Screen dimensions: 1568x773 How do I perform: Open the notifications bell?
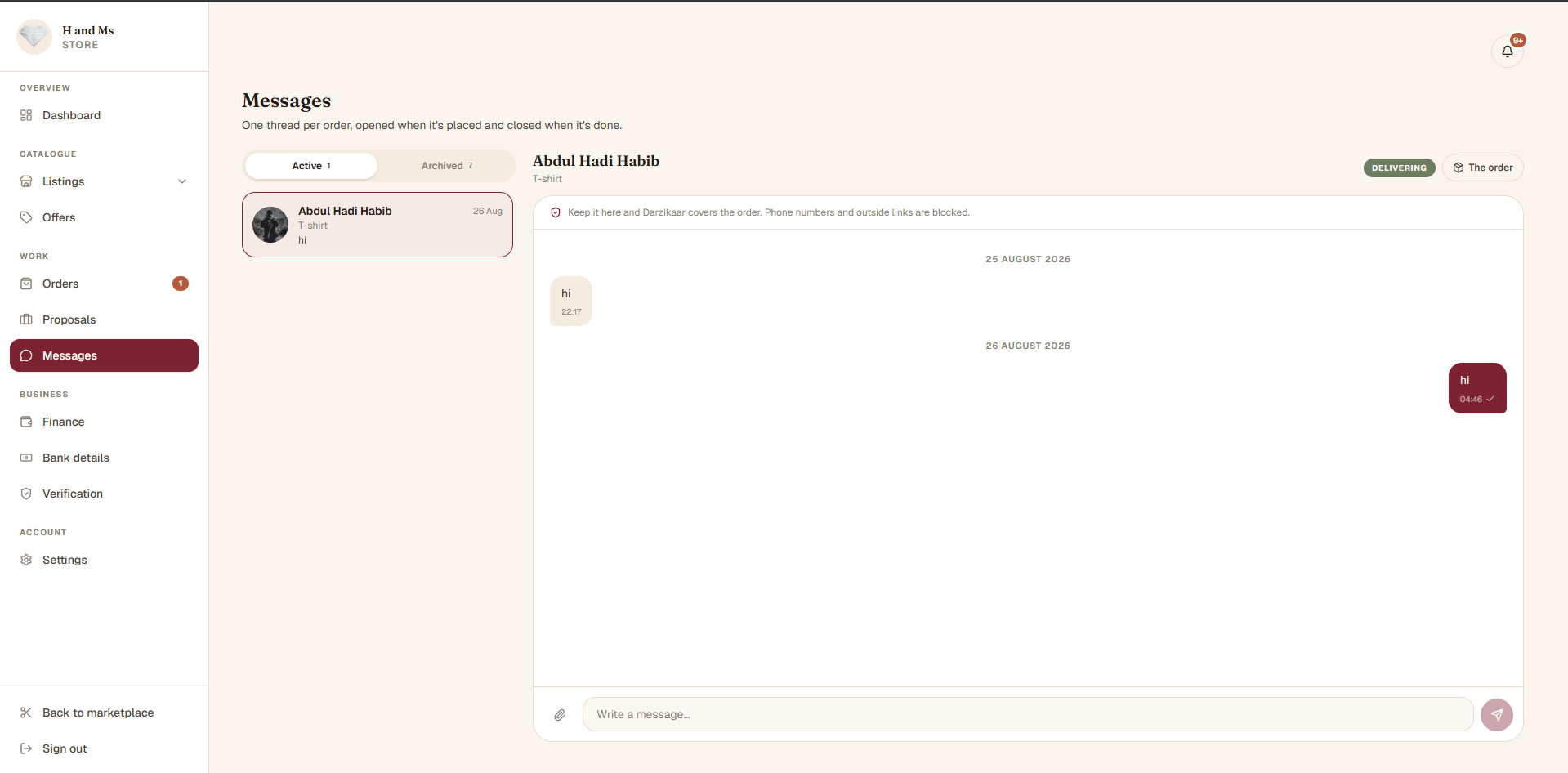click(1507, 51)
